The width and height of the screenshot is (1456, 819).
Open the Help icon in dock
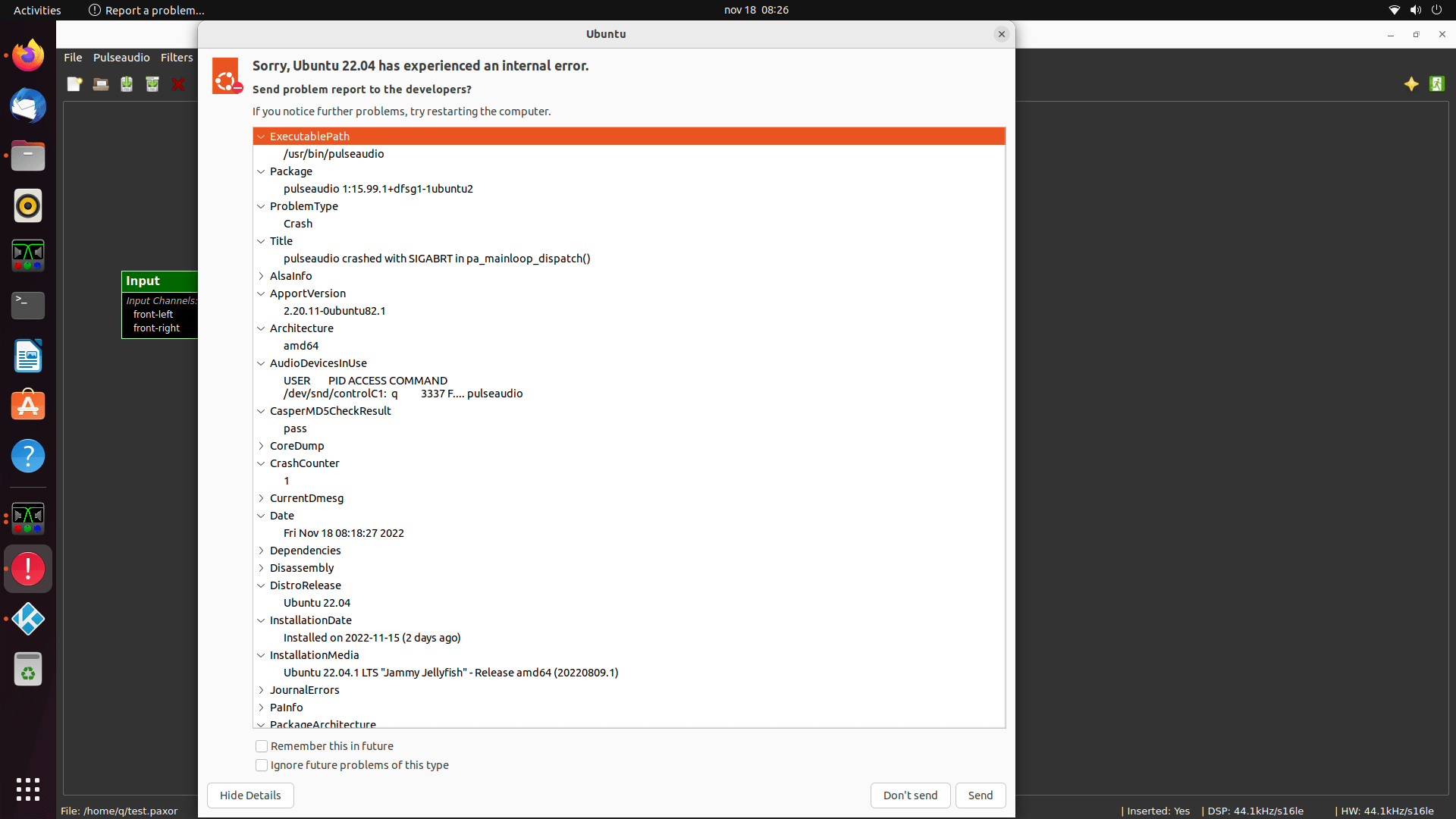28,456
